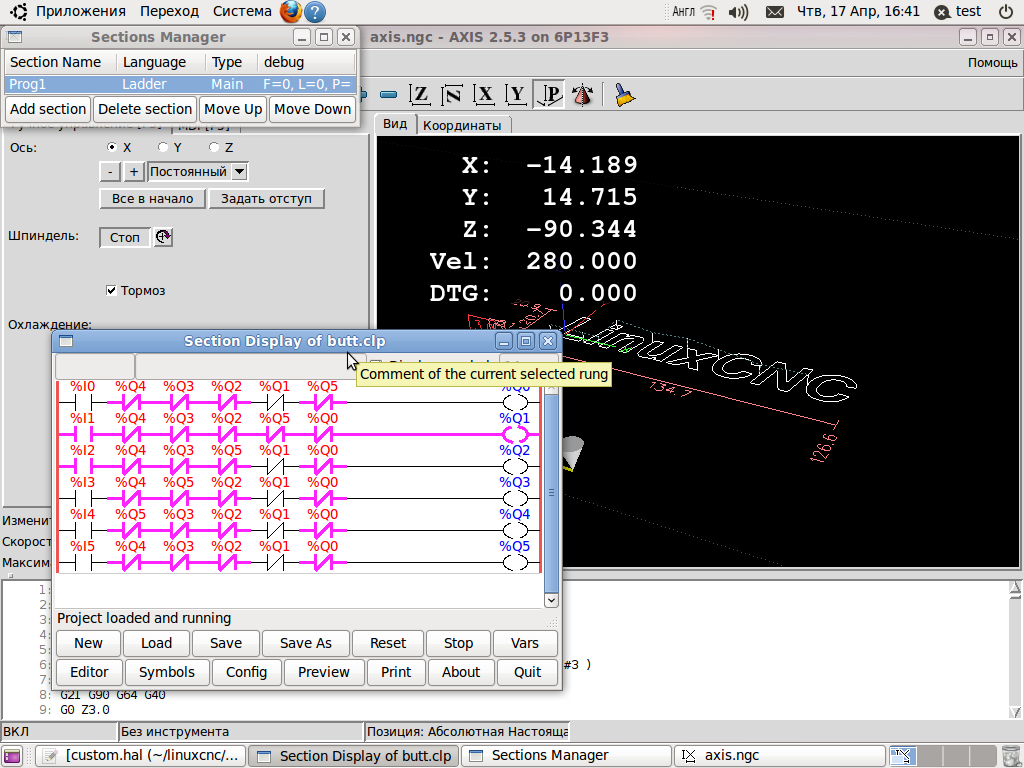Open the Помощь menu in AXIS
The image size is (1024, 768).
click(x=992, y=62)
